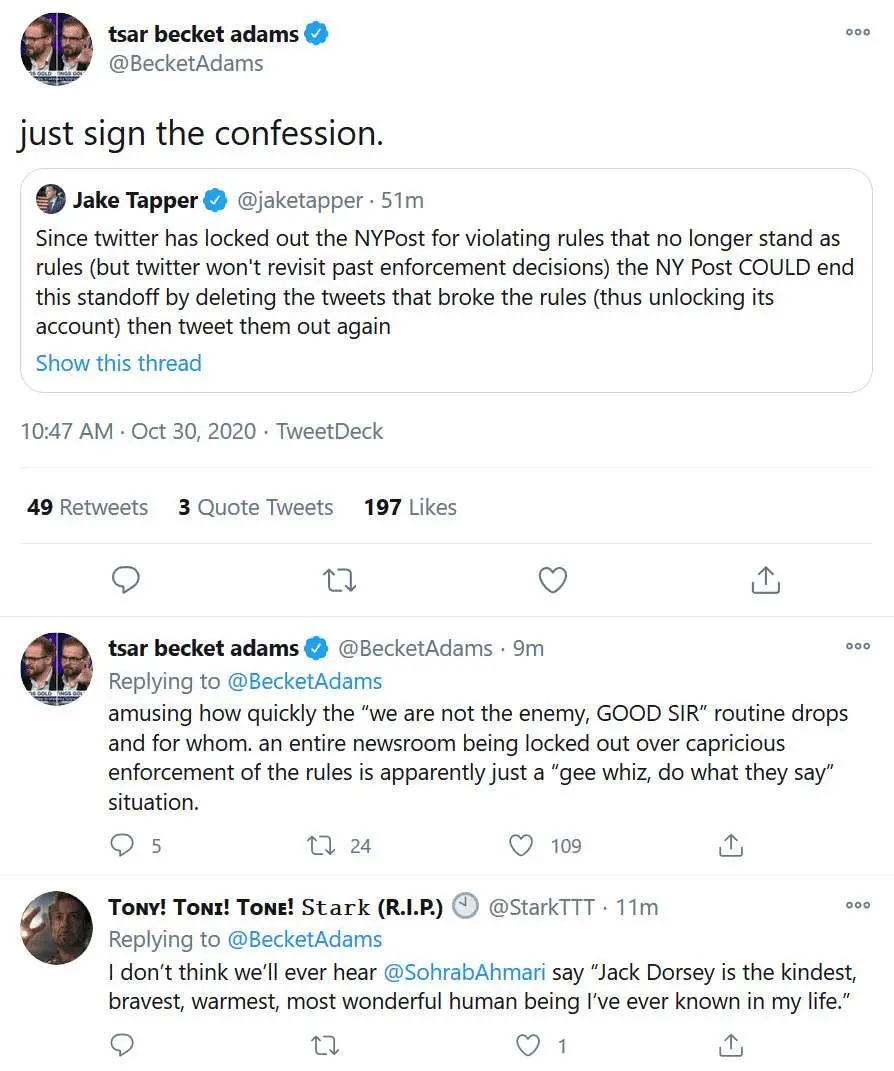Reply to Becket's 9m follow-up tweet

(x=122, y=846)
